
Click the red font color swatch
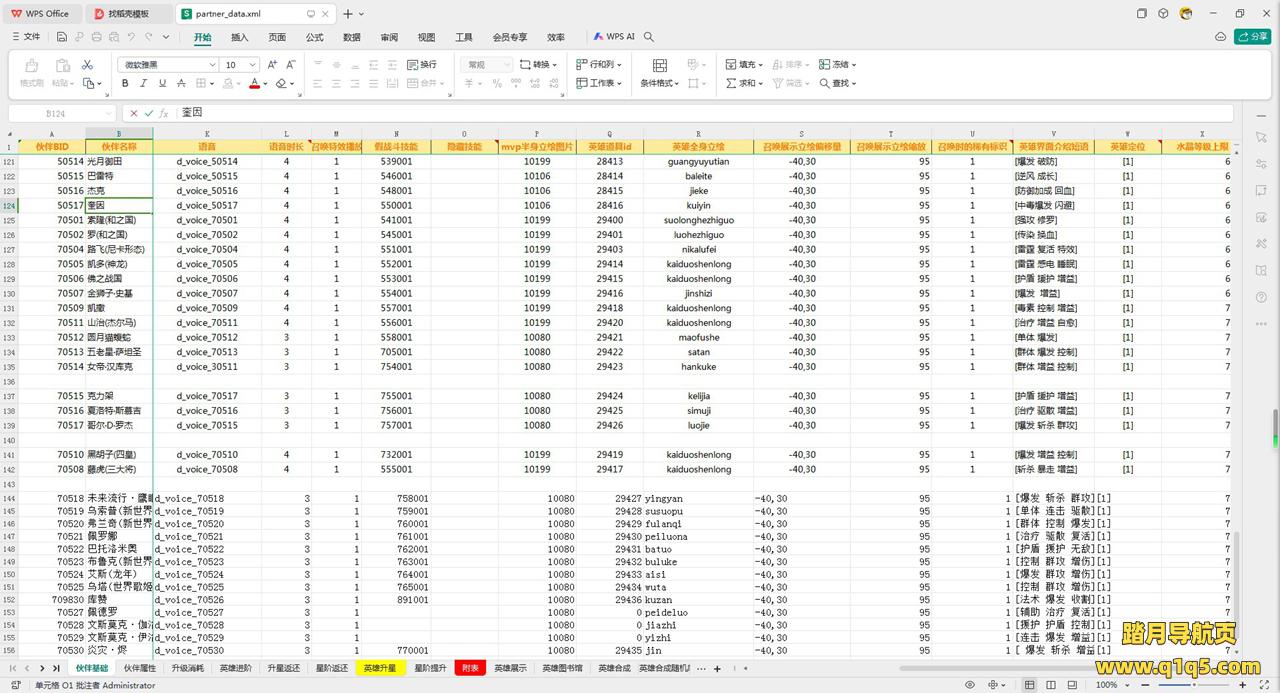click(254, 84)
